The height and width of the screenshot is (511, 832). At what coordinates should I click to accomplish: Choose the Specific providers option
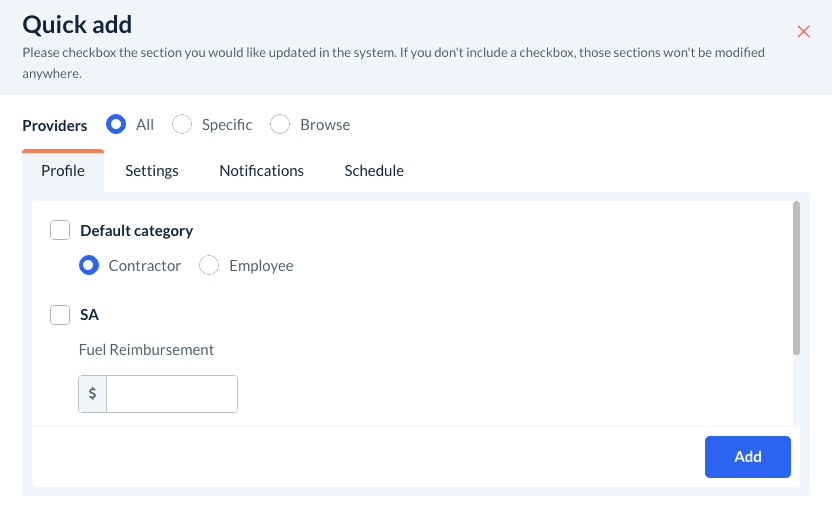pos(182,125)
